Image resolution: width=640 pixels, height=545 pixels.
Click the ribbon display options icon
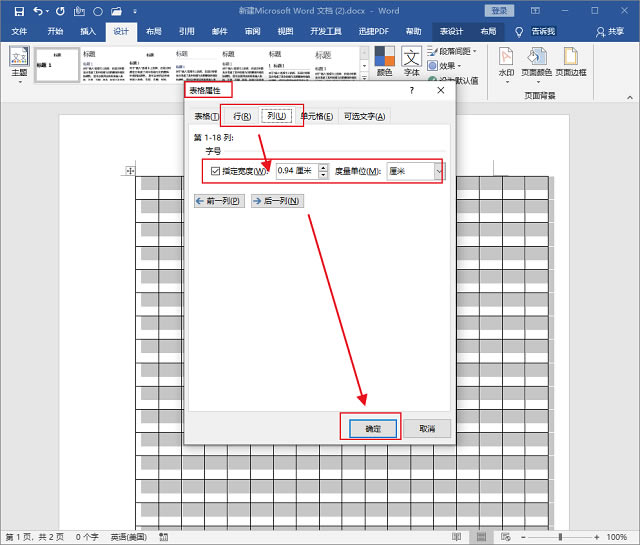(x=535, y=11)
